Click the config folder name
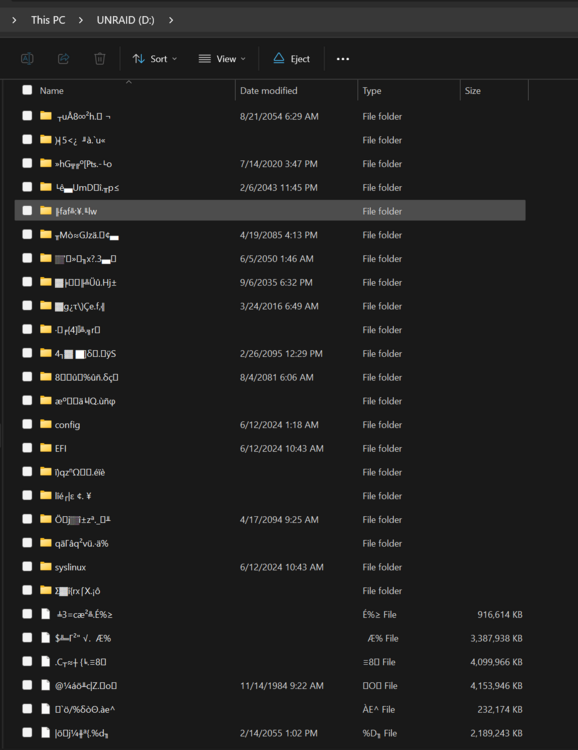 [x=67, y=425]
